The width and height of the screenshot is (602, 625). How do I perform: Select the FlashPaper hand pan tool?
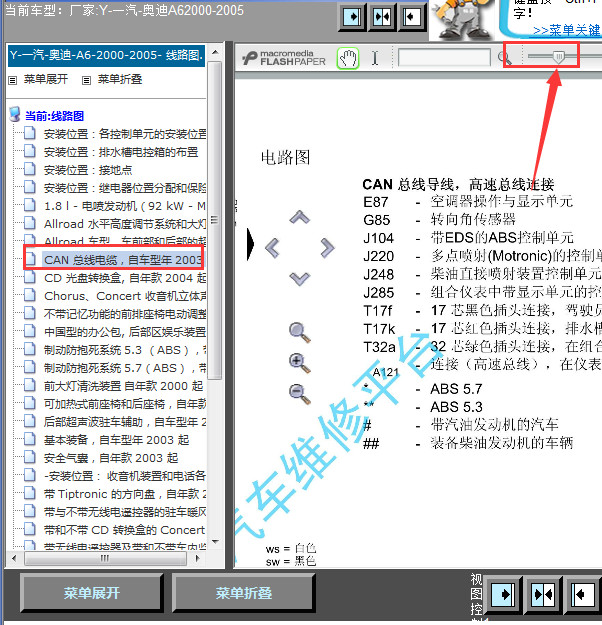click(x=348, y=58)
